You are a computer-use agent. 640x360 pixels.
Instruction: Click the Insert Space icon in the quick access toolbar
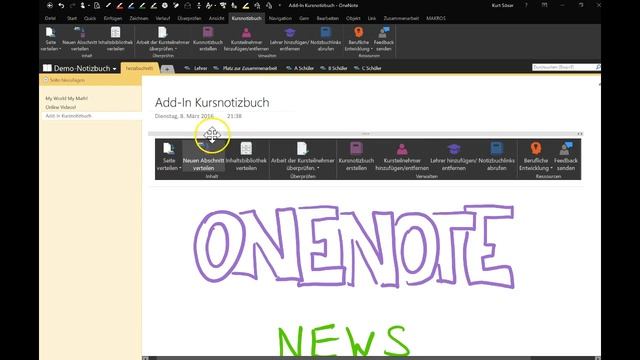(x=199, y=5)
